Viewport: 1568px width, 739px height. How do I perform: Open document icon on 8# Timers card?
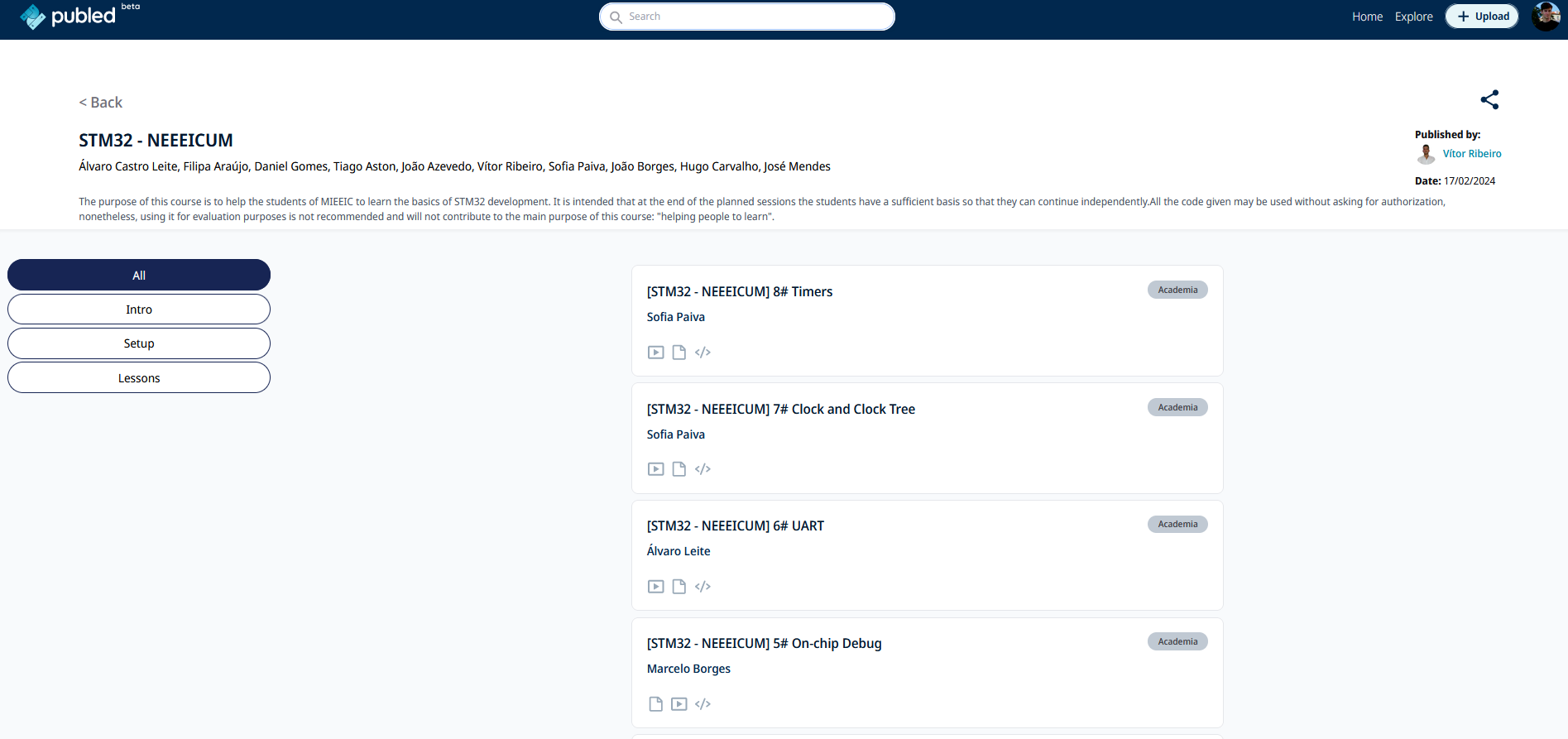[679, 353]
